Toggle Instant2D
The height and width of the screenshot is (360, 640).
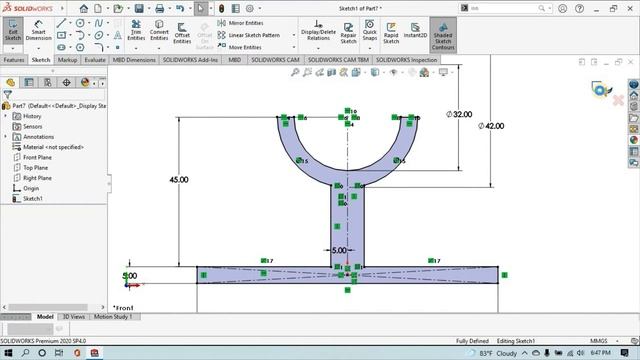(415, 31)
